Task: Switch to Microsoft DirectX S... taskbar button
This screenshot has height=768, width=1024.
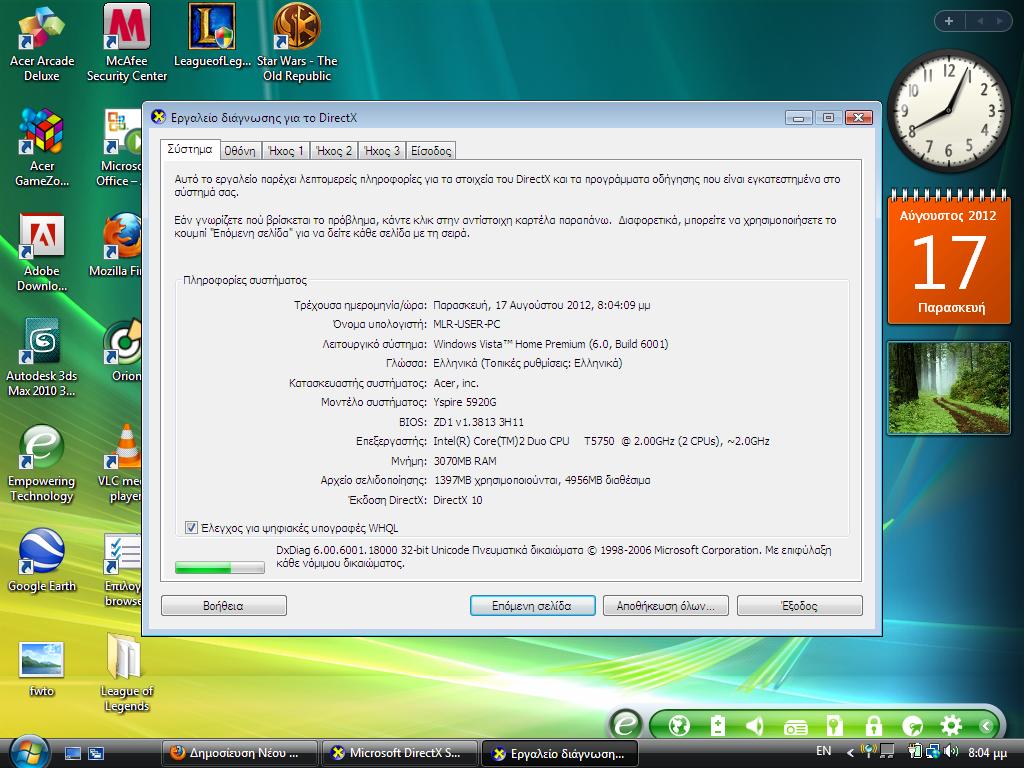Action: pyautogui.click(x=400, y=753)
